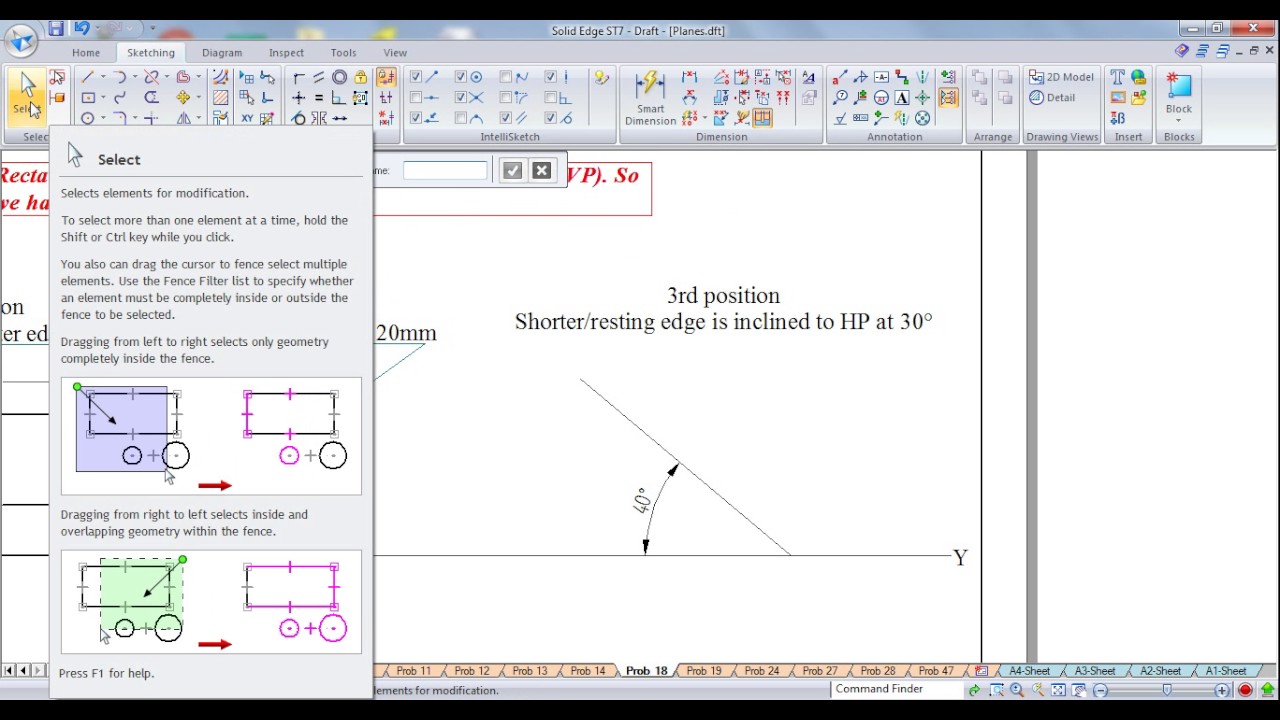Viewport: 1280px width, 720px height.
Task: Open the Block dropdown in Blocks group
Action: [1179, 121]
